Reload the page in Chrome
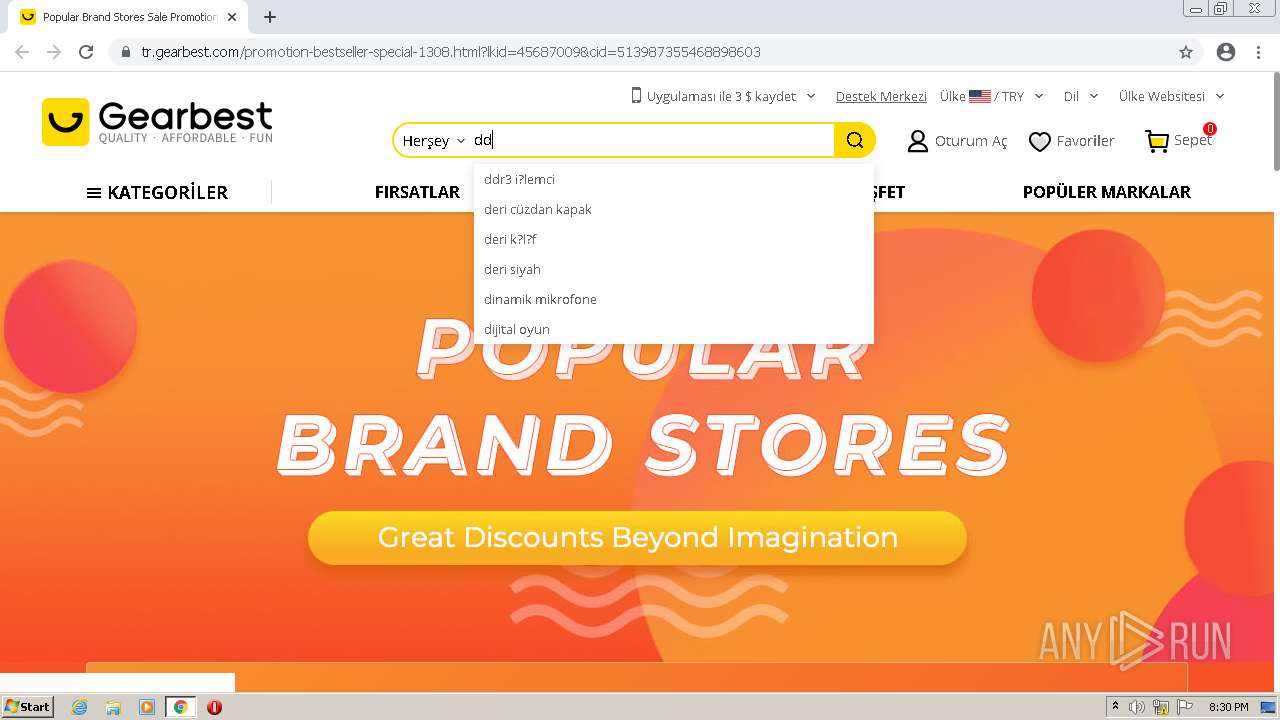The height and width of the screenshot is (720, 1280). pos(86,52)
